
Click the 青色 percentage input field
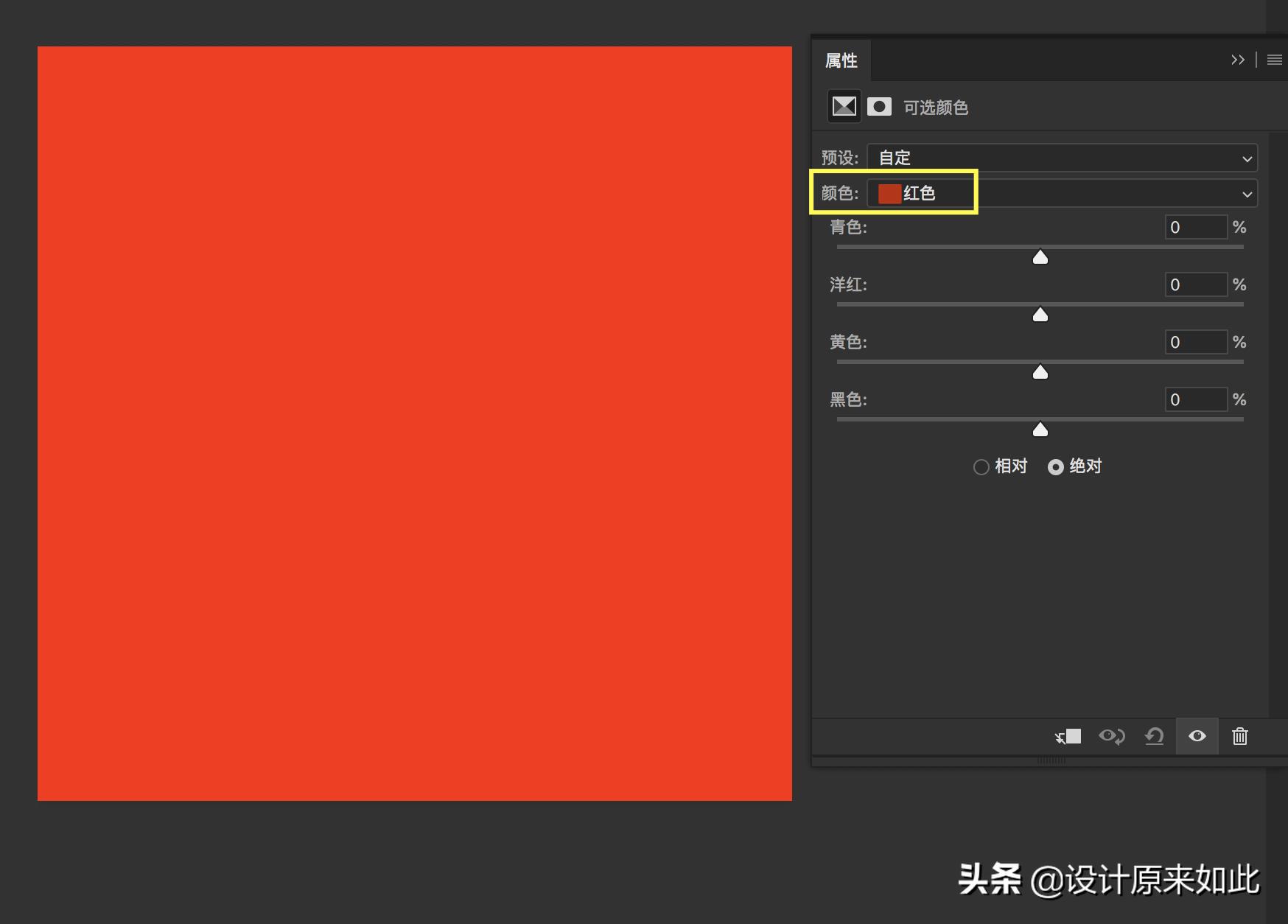point(1196,227)
